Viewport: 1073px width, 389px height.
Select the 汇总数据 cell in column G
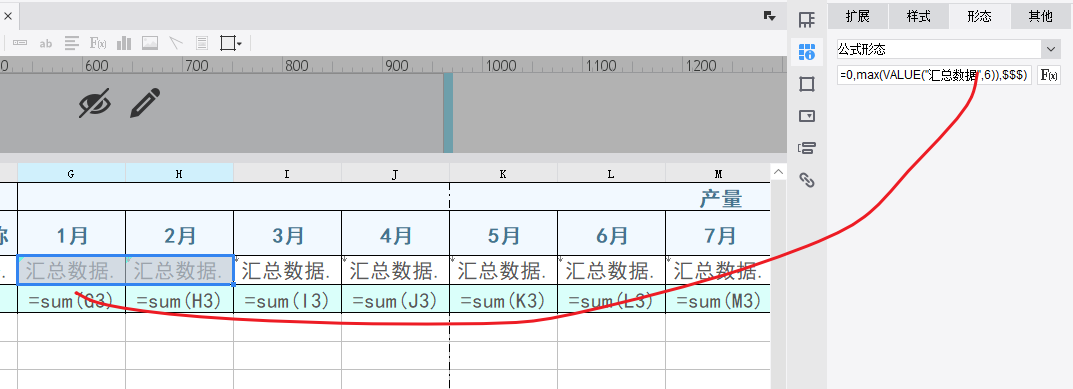(x=71, y=271)
